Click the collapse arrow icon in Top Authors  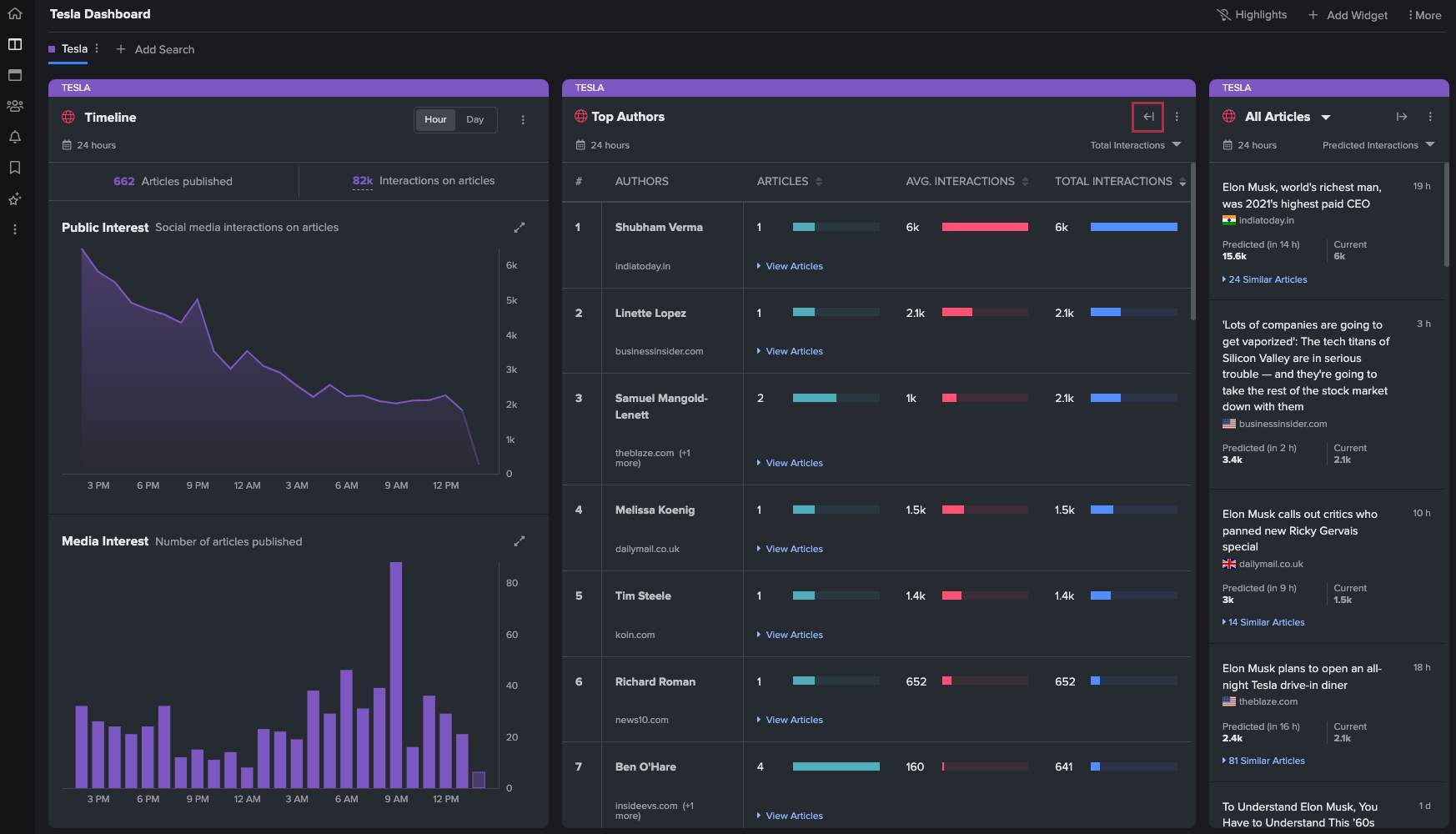point(1148,117)
